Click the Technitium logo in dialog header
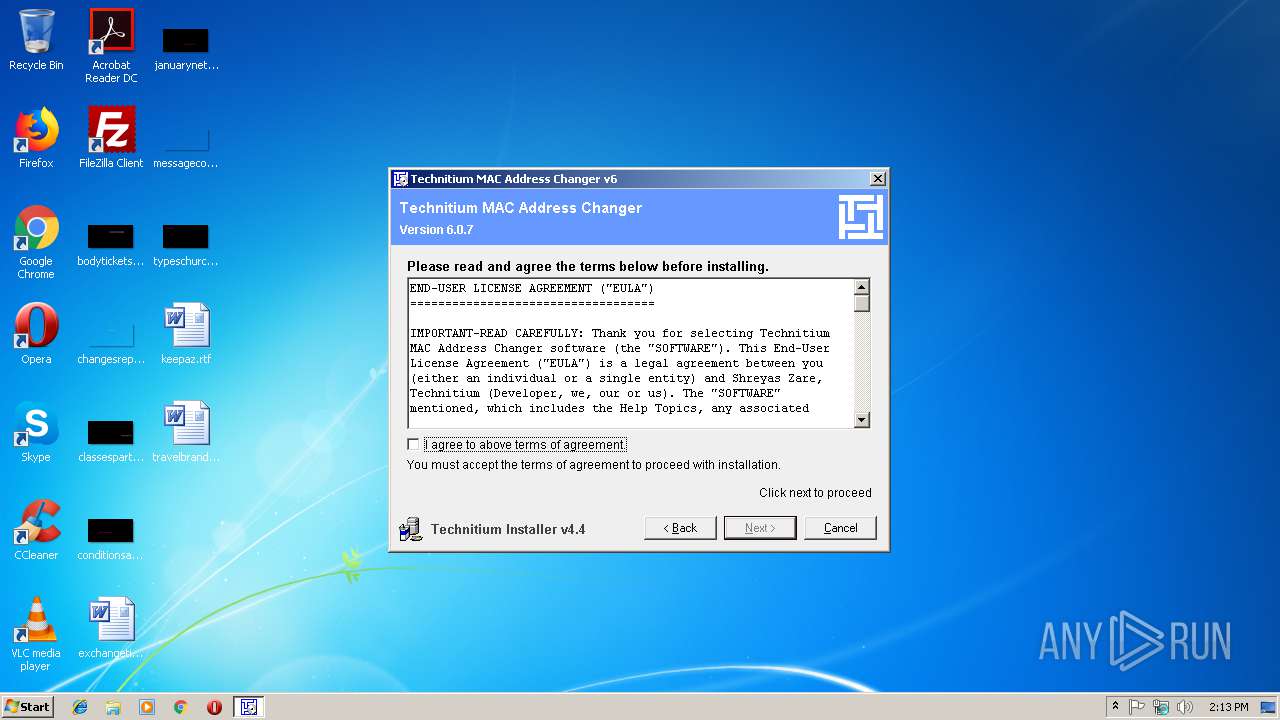 coord(861,217)
